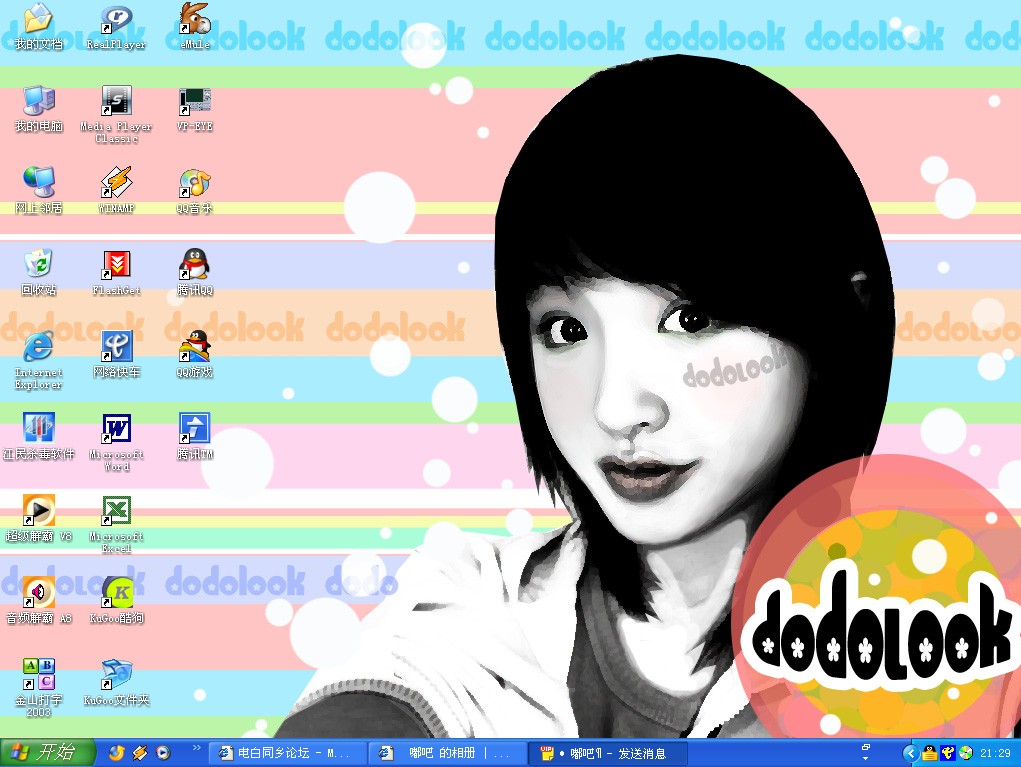Click the 开始 Start button
1021x767 pixels.
48,753
